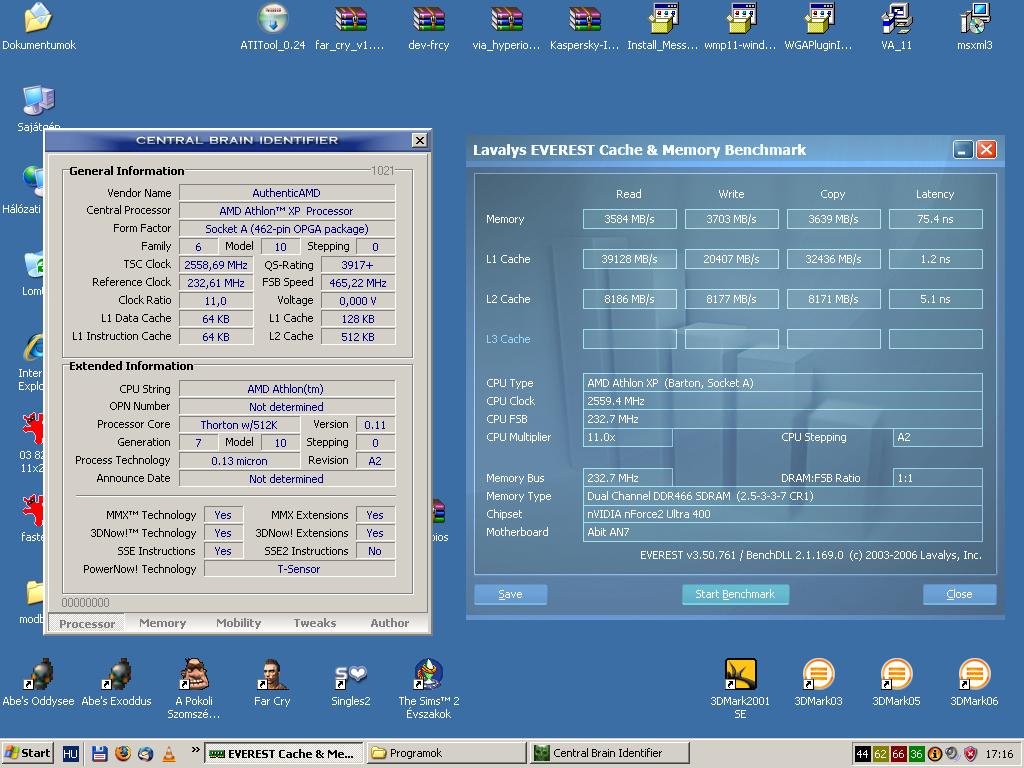This screenshot has width=1024, height=768.
Task: Click Save in EVEREST benchmark
Action: [x=511, y=594]
